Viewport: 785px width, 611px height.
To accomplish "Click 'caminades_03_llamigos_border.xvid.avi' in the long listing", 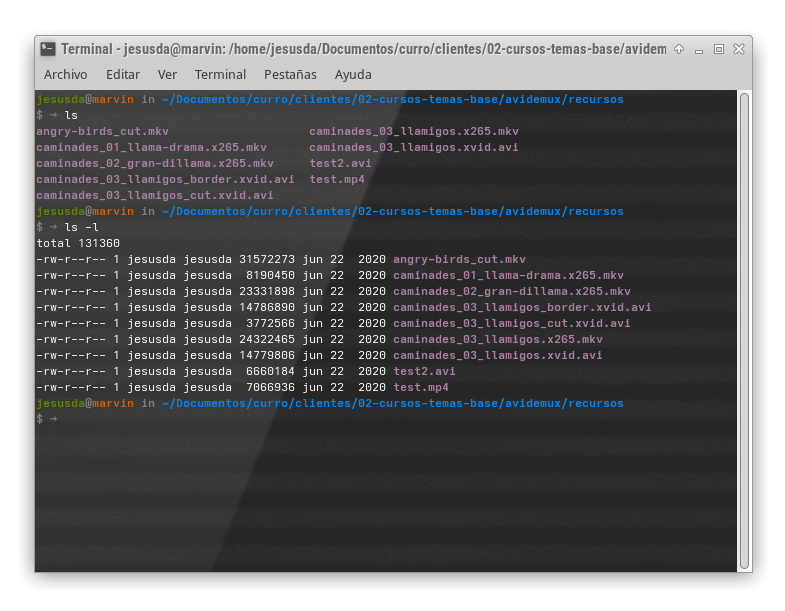I will click(522, 308).
